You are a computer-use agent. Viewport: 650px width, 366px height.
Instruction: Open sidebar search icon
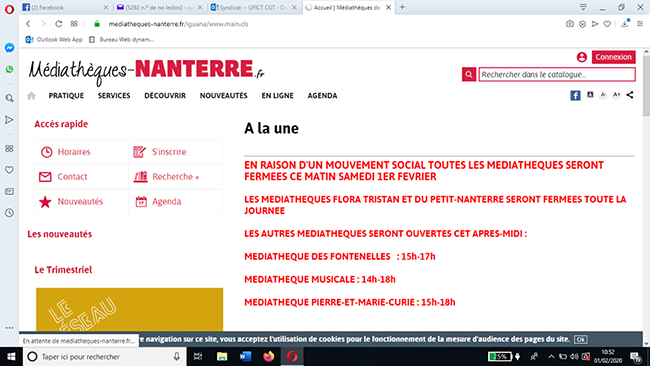click(9, 98)
